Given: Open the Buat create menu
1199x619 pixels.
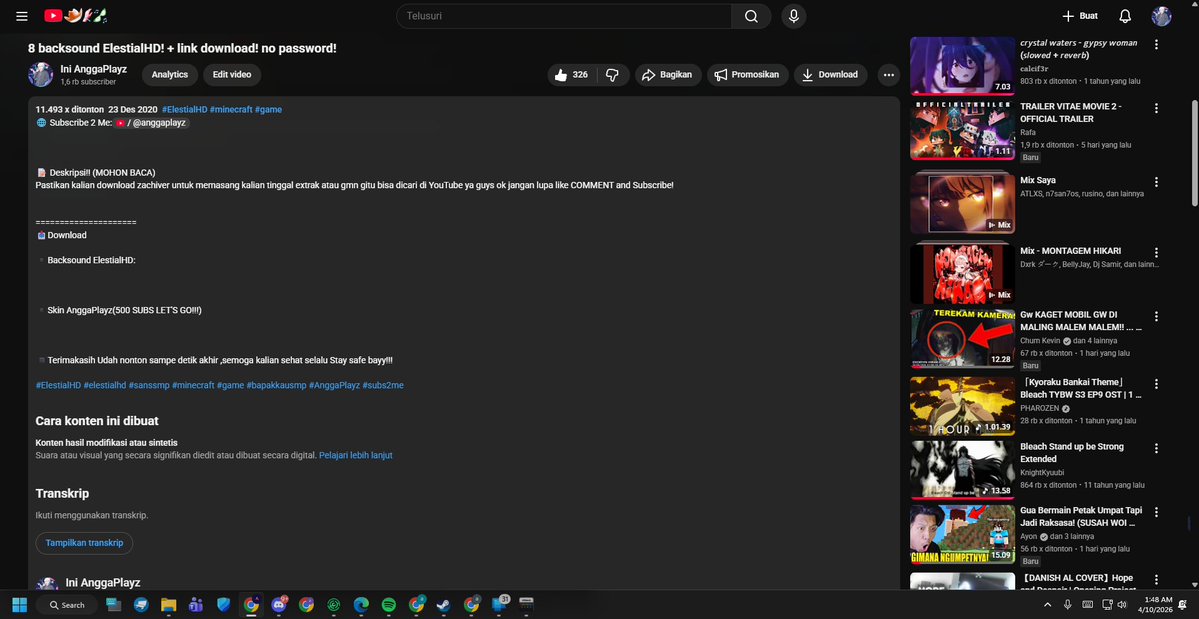Looking at the screenshot, I should pyautogui.click(x=1080, y=16).
